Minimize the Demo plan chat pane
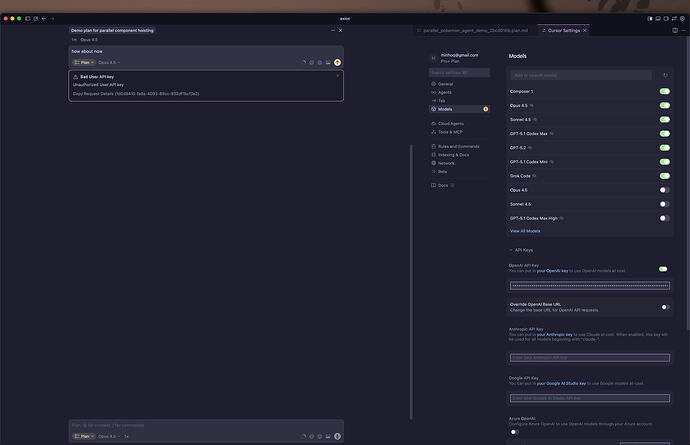The width and height of the screenshot is (690, 445). click(x=333, y=30)
